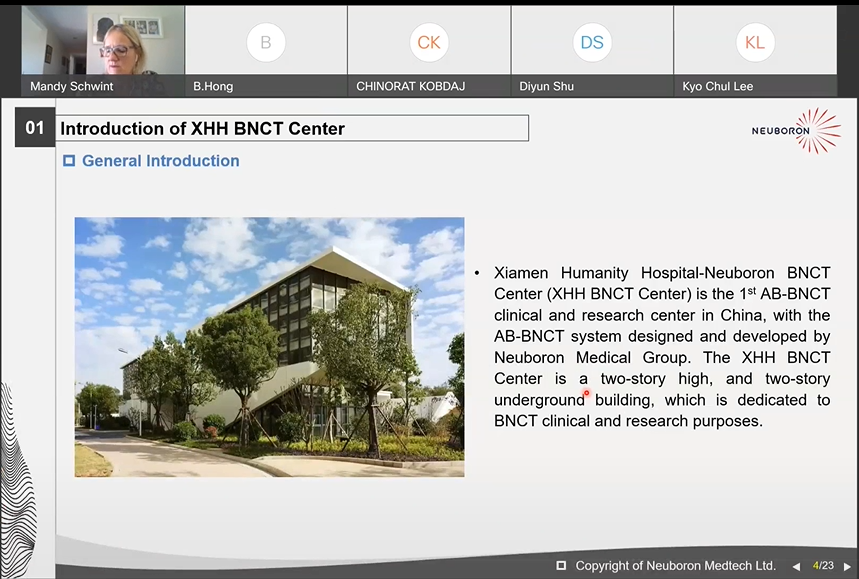The width and height of the screenshot is (859, 579).
Task: Click the square icon beside the copyright text
Action: click(x=561, y=565)
